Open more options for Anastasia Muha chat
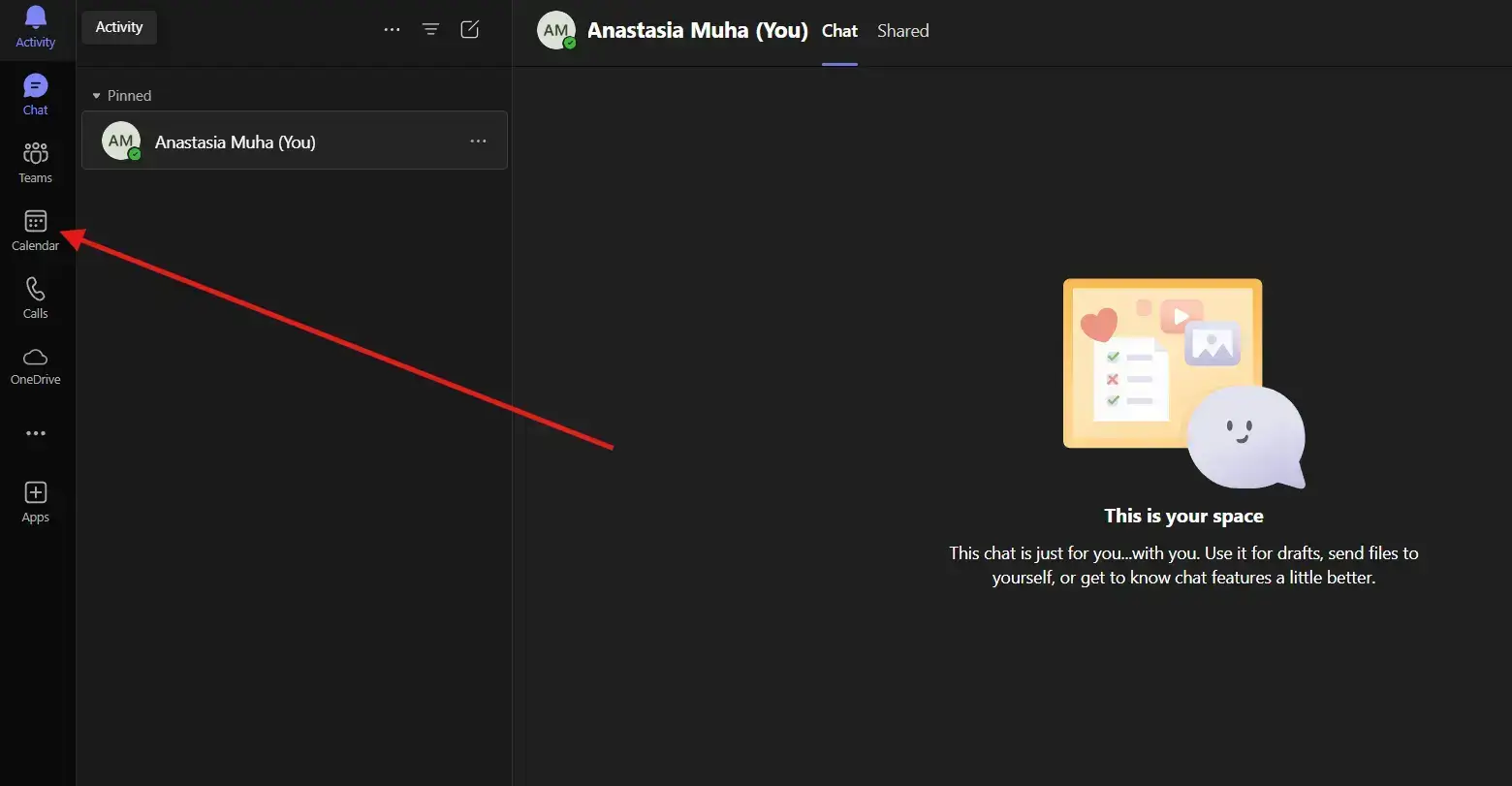Screen dimensions: 1512x786 (478, 141)
